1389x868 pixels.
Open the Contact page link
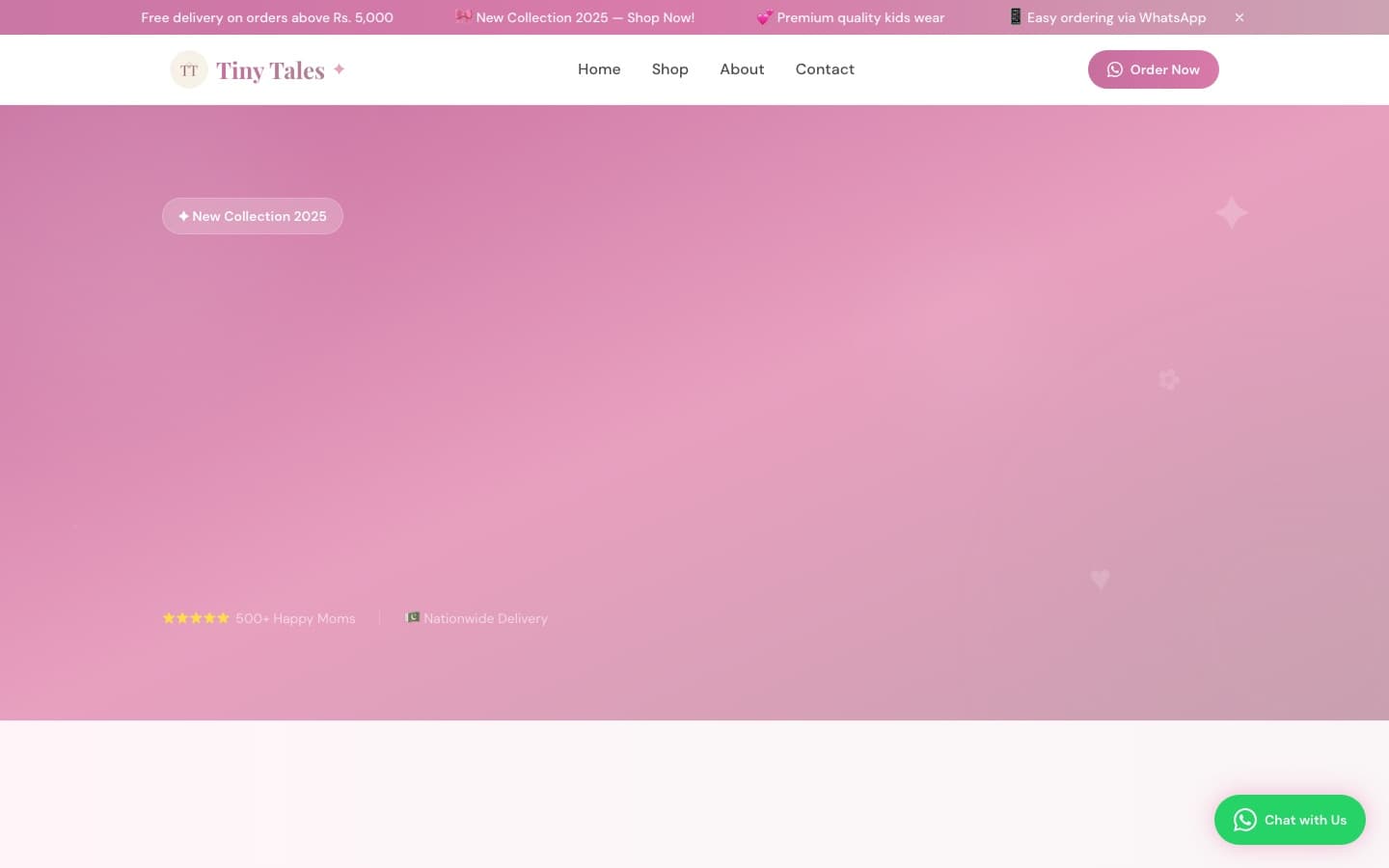(825, 69)
